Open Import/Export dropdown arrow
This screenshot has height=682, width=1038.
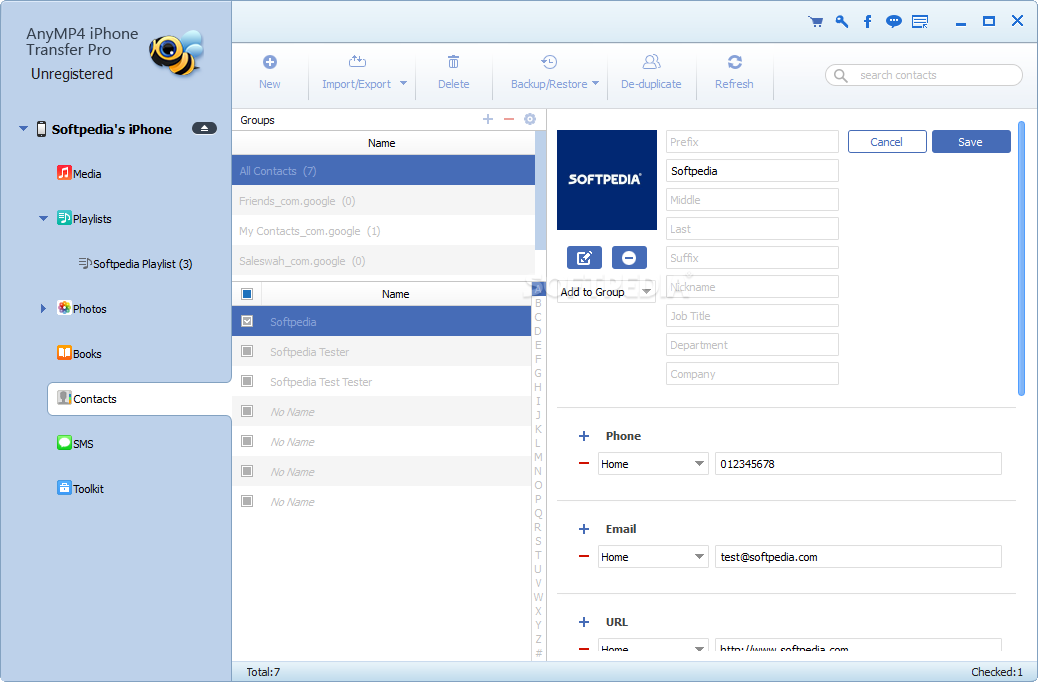click(403, 83)
